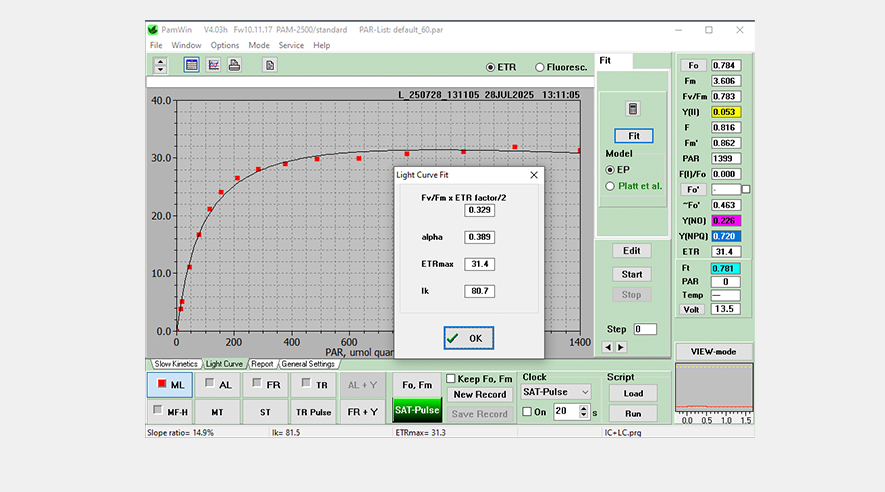
Task: Click the Run script button
Action: pyautogui.click(x=633, y=414)
